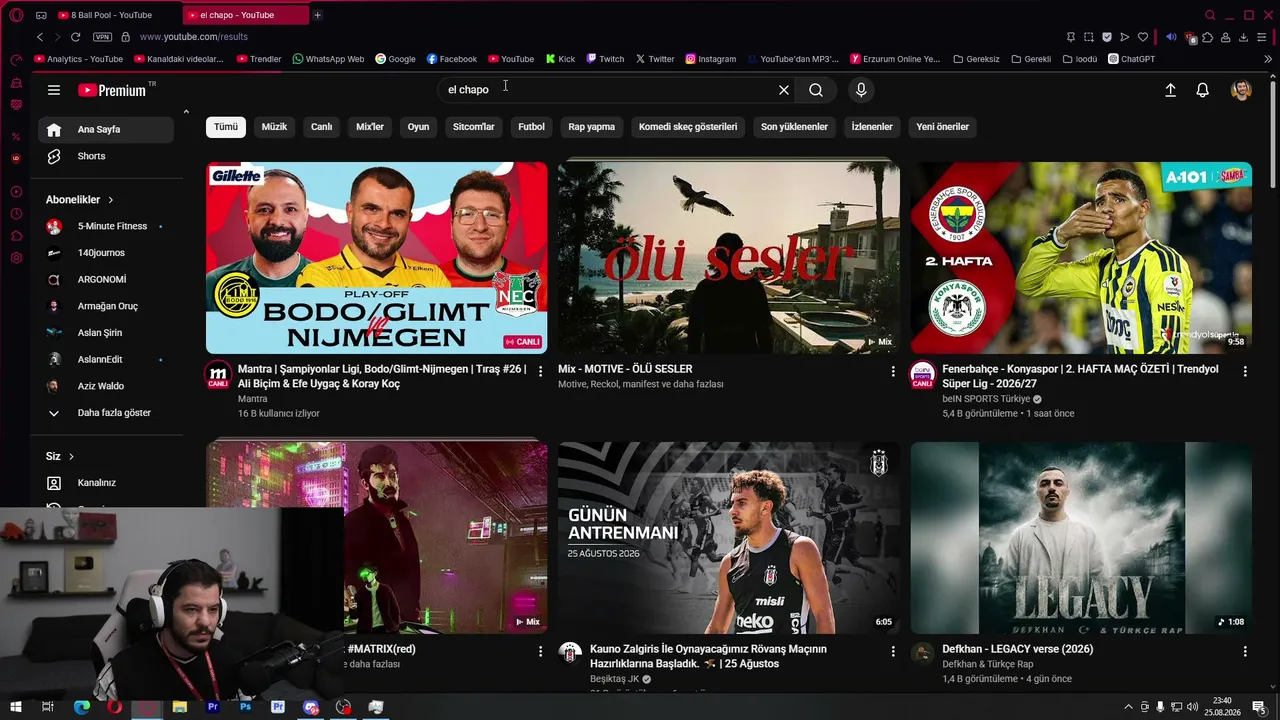The image size is (1280, 720).
Task: Open the Mantra channel avatar
Action: (x=218, y=376)
